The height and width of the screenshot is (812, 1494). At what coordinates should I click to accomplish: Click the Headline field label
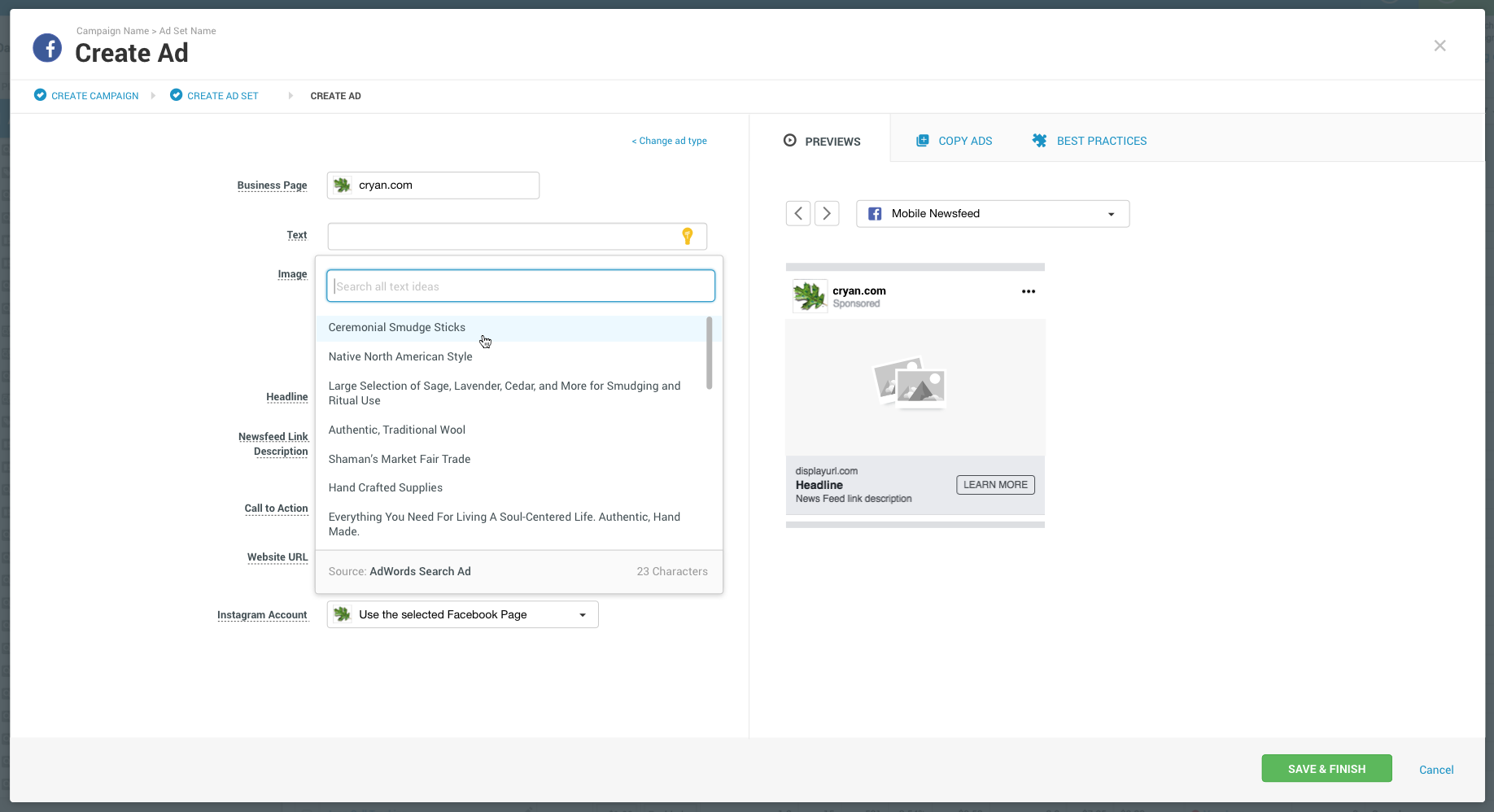click(286, 397)
